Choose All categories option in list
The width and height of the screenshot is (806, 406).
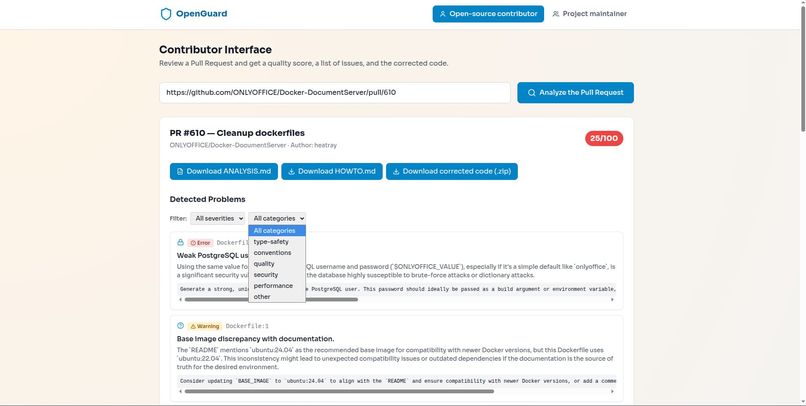[x=277, y=231]
